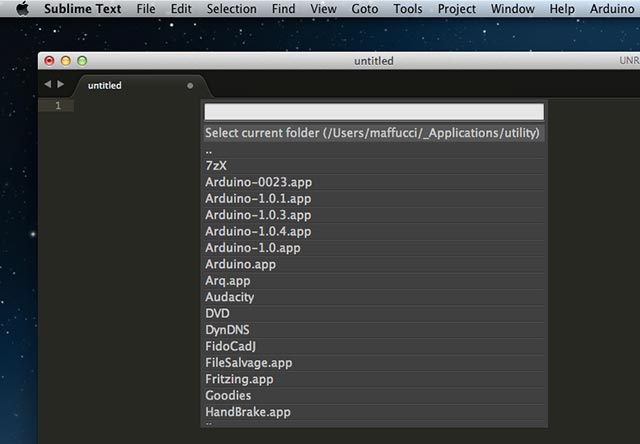
Task: Click the green zoom window button
Action: click(83, 61)
